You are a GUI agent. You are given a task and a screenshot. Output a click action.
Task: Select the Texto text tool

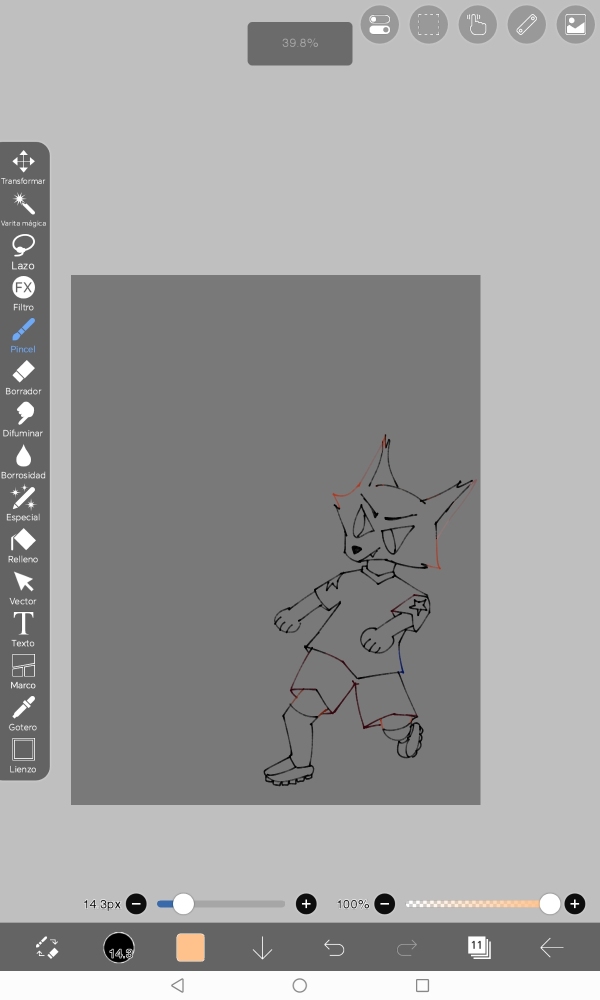23,630
